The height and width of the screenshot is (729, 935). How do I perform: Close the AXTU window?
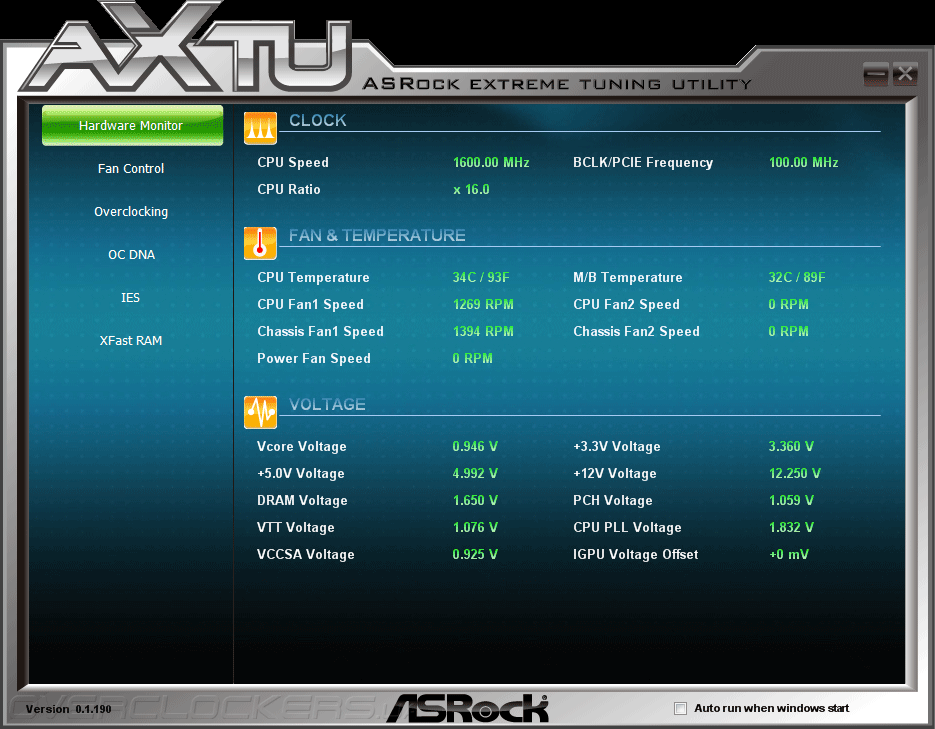tap(905, 74)
